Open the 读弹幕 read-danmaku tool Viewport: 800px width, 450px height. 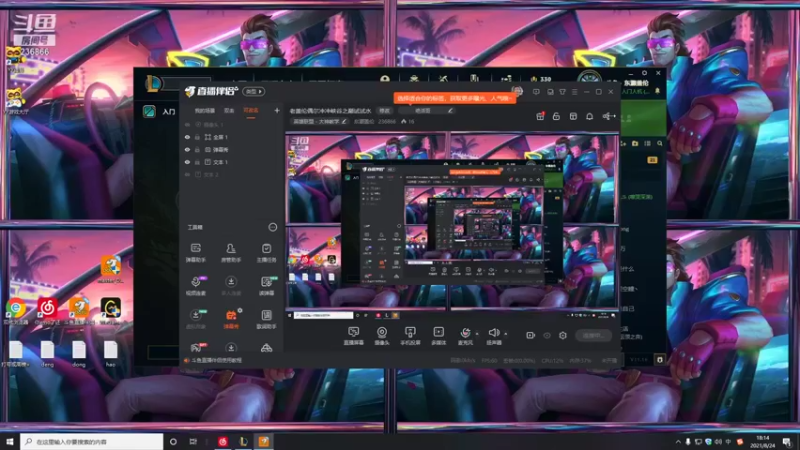click(x=266, y=286)
